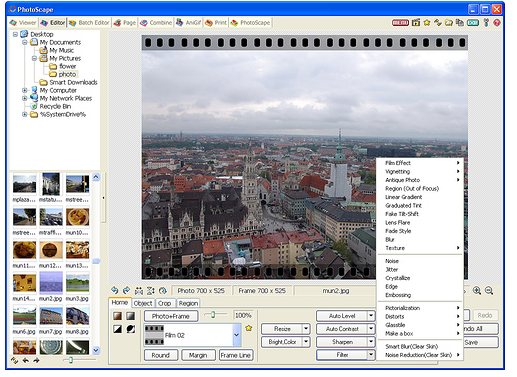Click the rotate clockwise icon
This screenshot has width=517, height=377.
pos(126,290)
